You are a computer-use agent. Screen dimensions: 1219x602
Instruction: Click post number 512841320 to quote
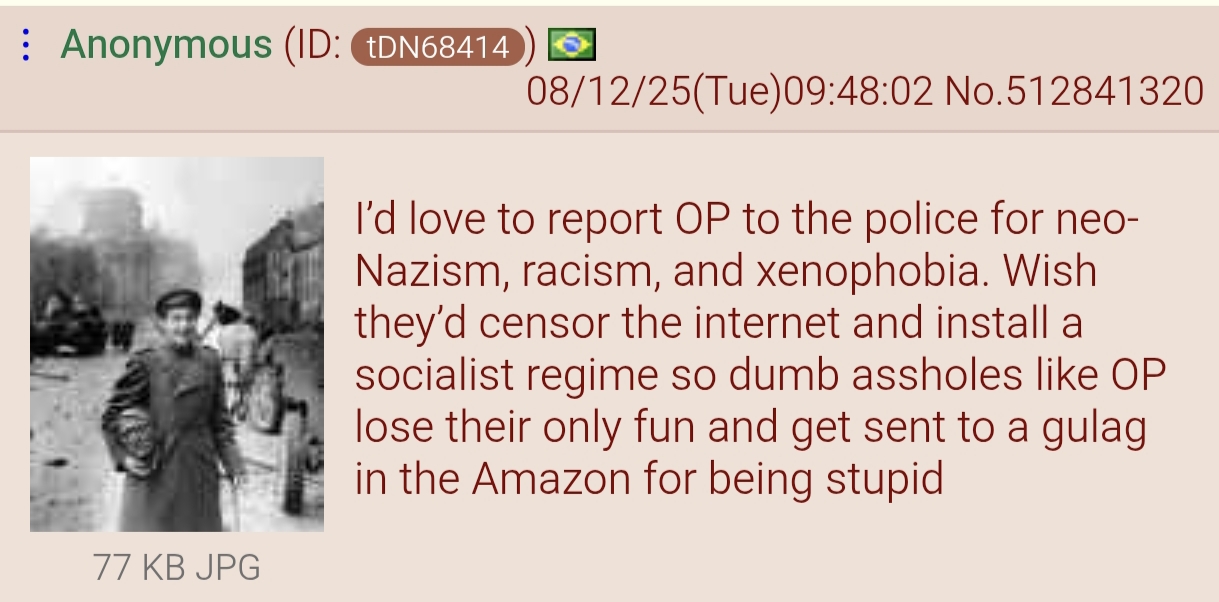tap(1105, 92)
